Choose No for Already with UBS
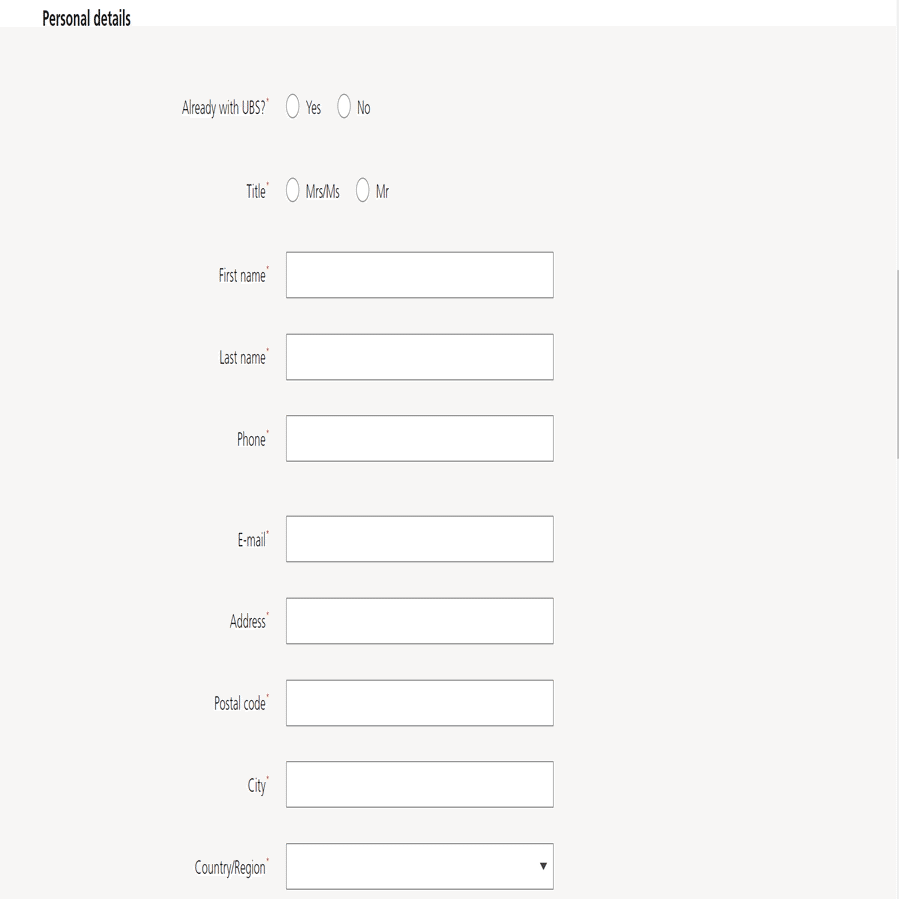Screen dimensions: 899x899 tap(344, 107)
